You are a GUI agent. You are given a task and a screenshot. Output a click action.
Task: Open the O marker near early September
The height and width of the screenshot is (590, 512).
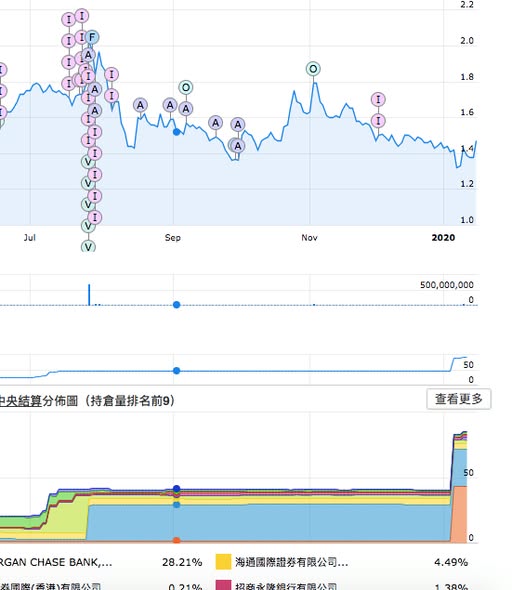185,88
